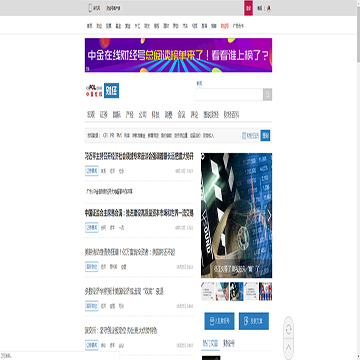
Task: Advance the carousel with its right arrow
Action: pos(269,215)
